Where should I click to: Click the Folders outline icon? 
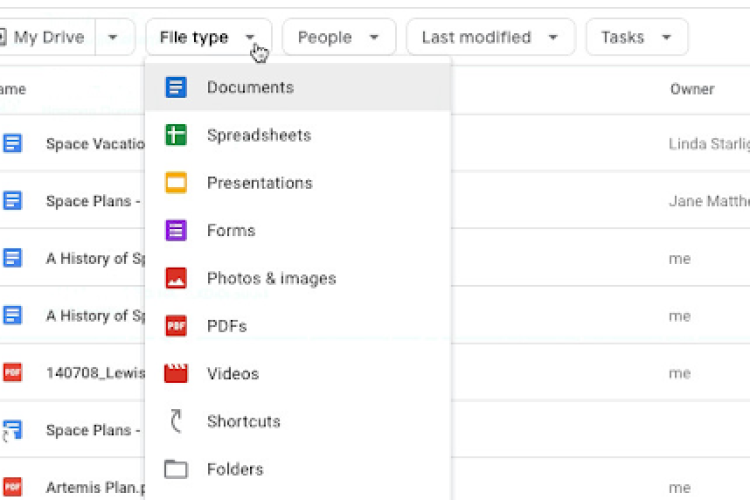click(x=176, y=469)
